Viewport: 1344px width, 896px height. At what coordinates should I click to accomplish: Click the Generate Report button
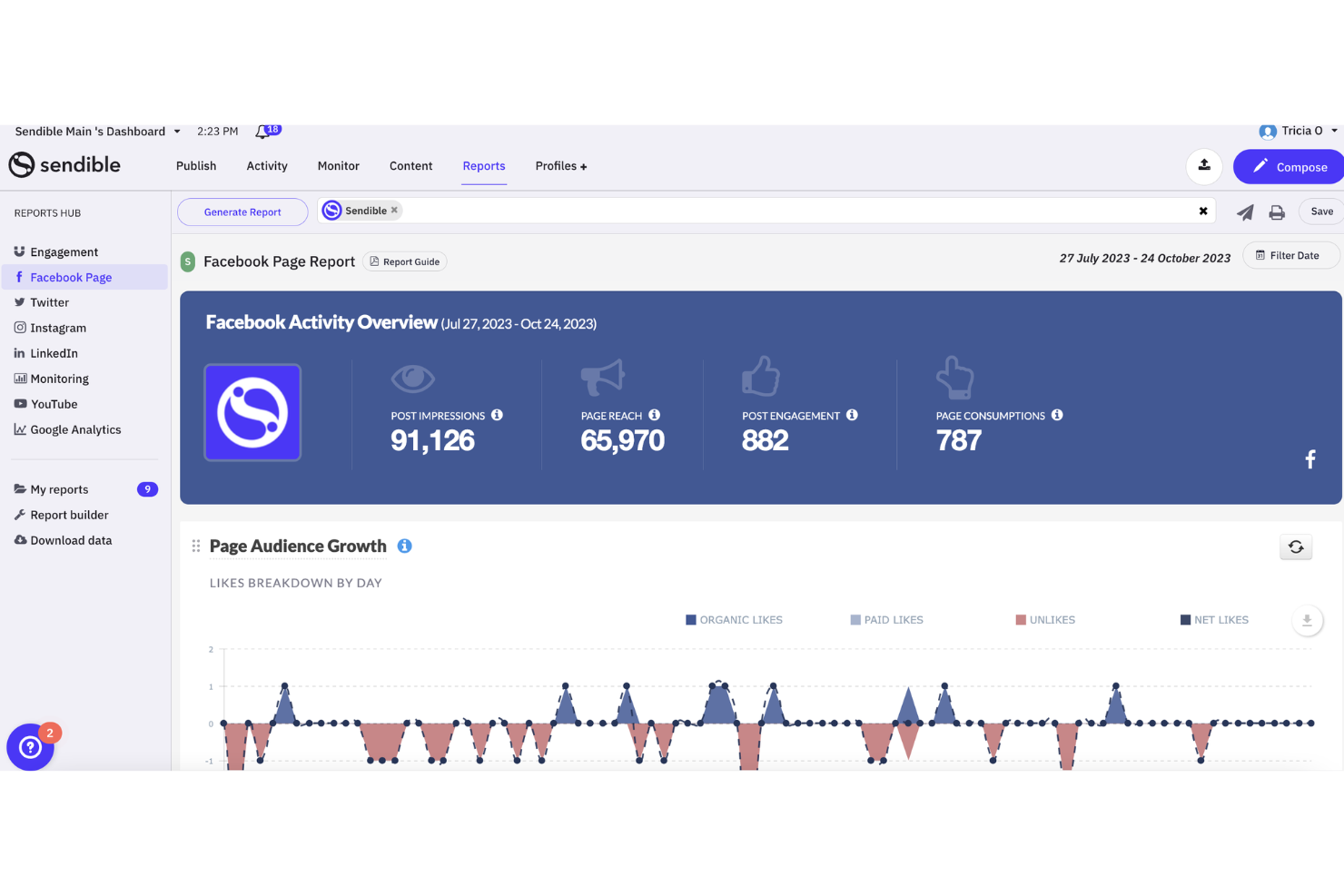pos(242,212)
